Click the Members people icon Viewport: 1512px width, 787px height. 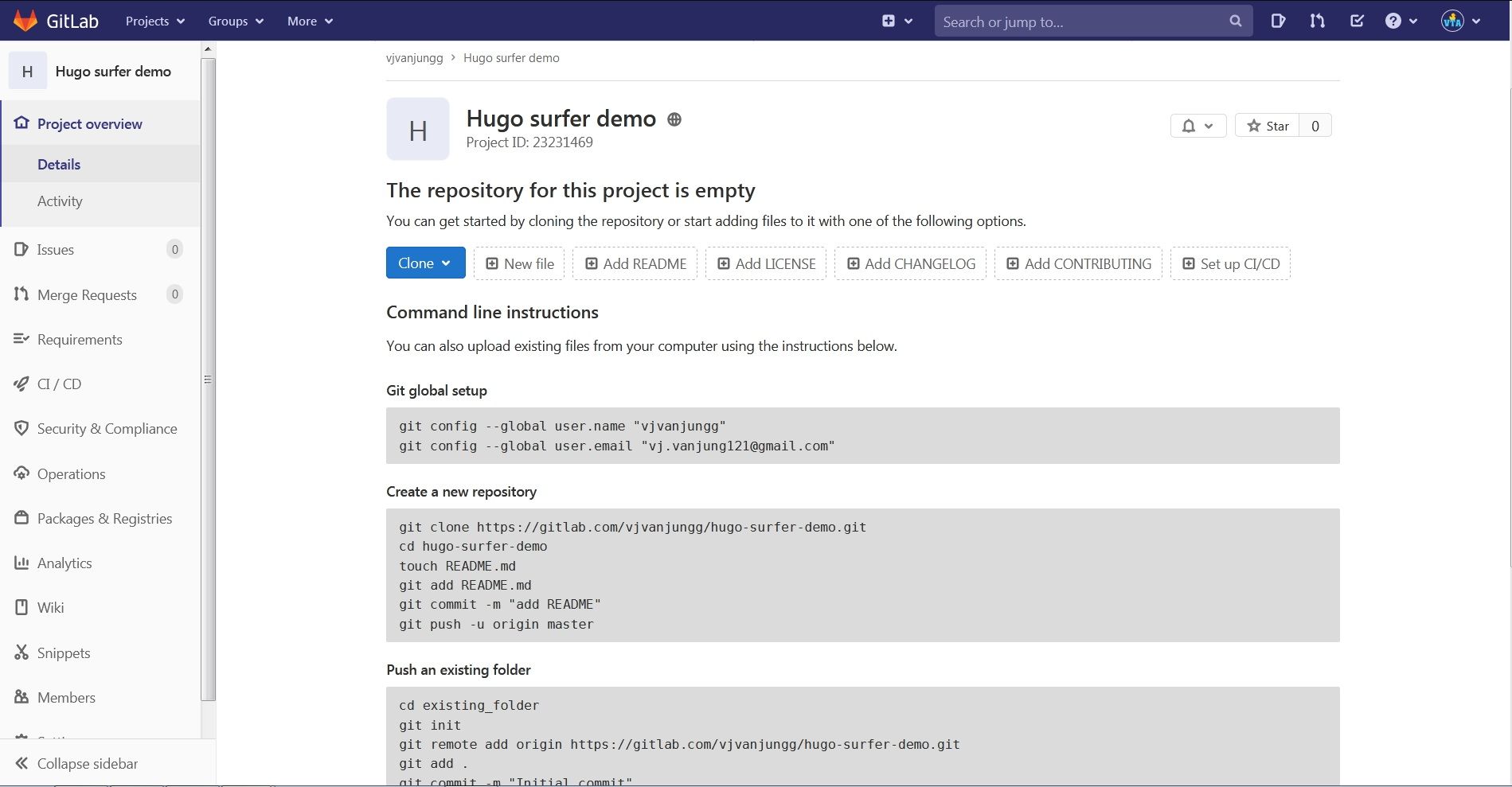click(x=21, y=697)
